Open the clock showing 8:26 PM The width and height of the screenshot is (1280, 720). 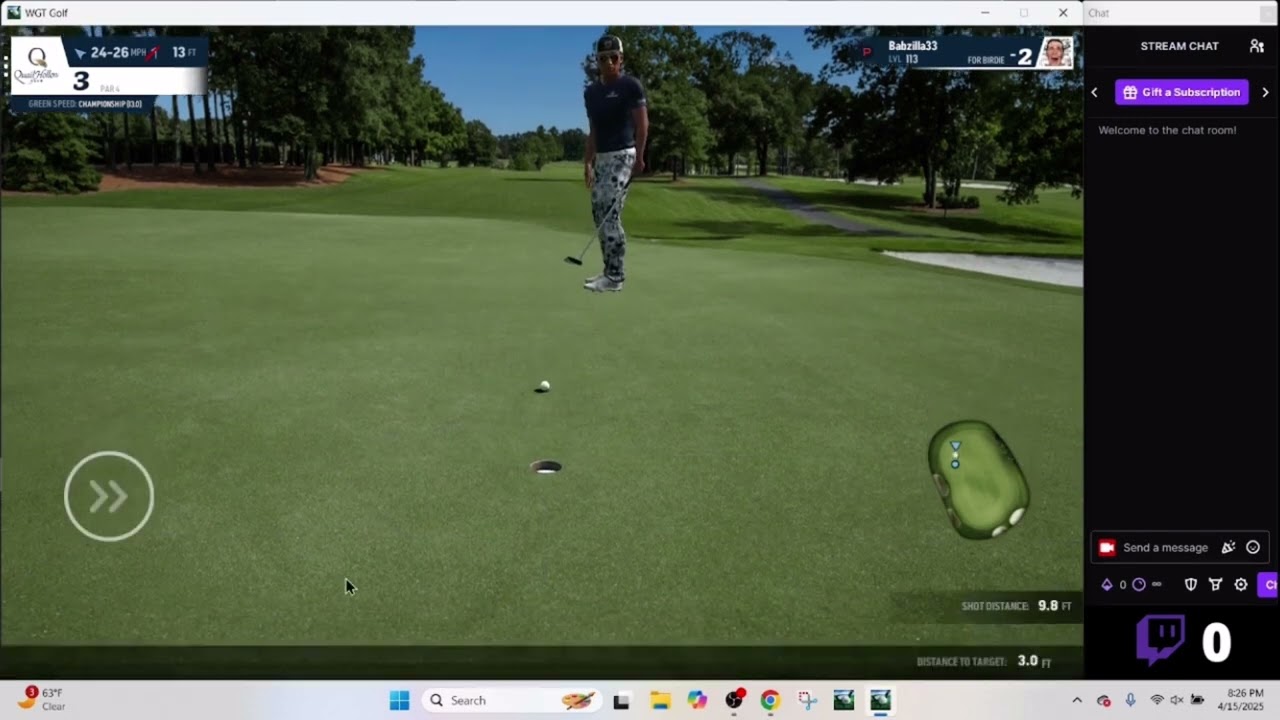1240,699
